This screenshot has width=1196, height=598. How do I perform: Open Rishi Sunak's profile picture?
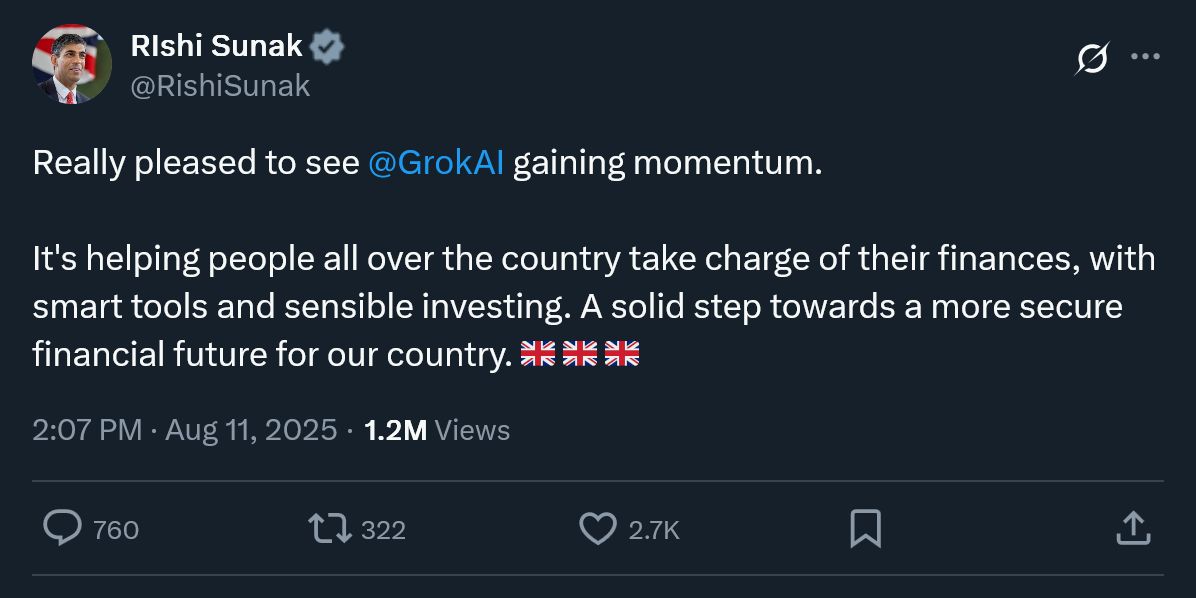click(x=71, y=65)
